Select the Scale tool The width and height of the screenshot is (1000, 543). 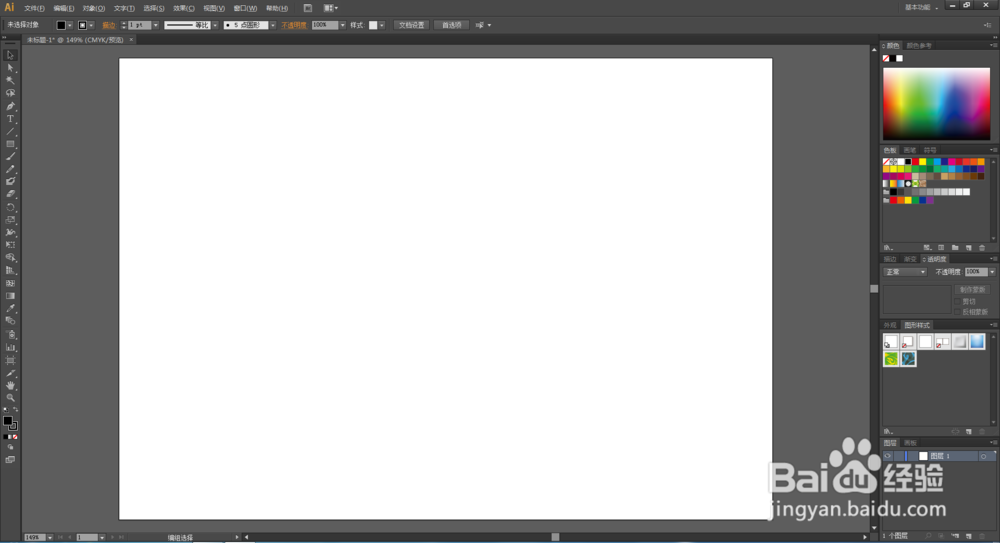click(10, 220)
